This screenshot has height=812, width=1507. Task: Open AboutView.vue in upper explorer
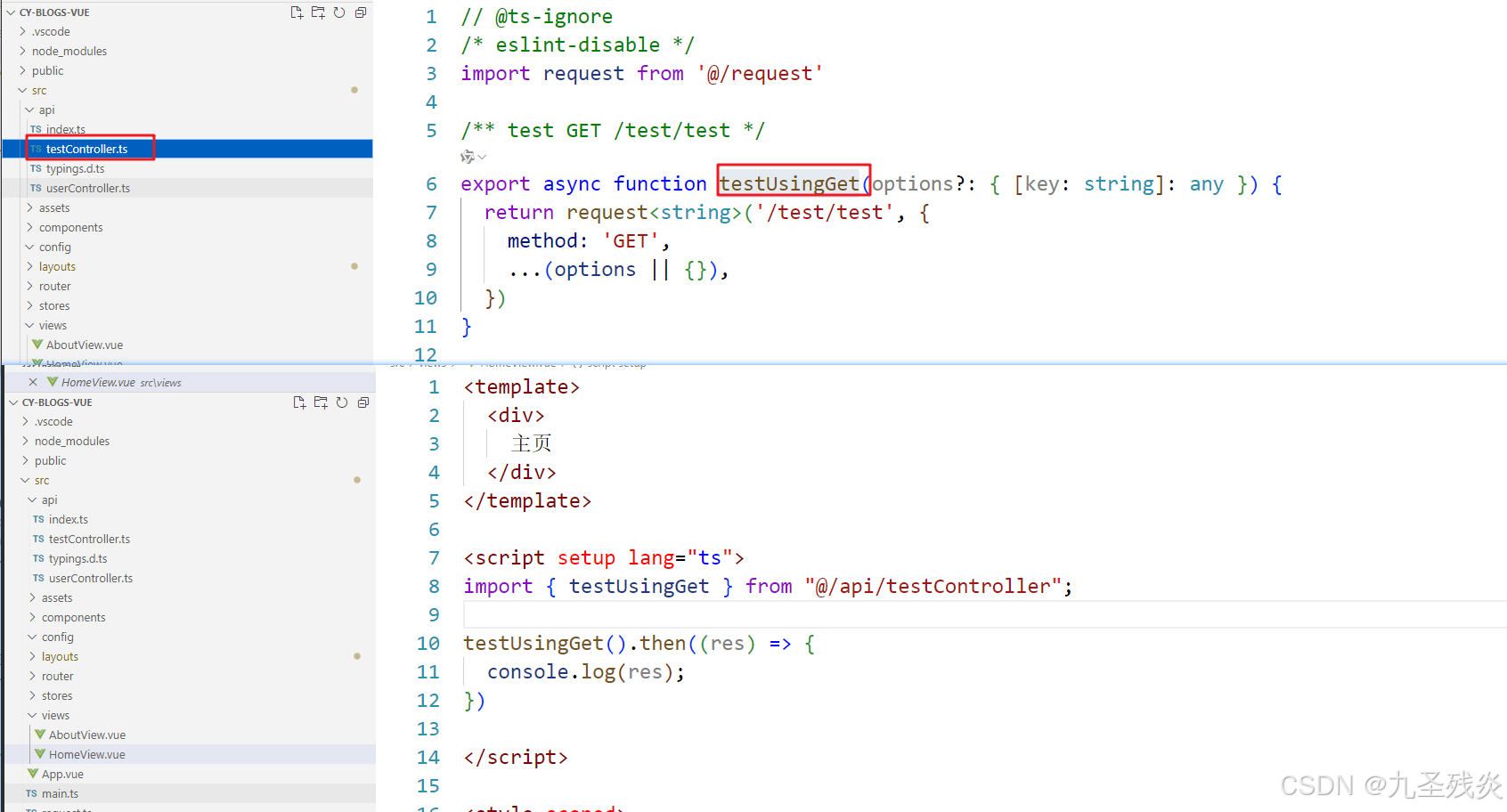[x=189, y=345]
